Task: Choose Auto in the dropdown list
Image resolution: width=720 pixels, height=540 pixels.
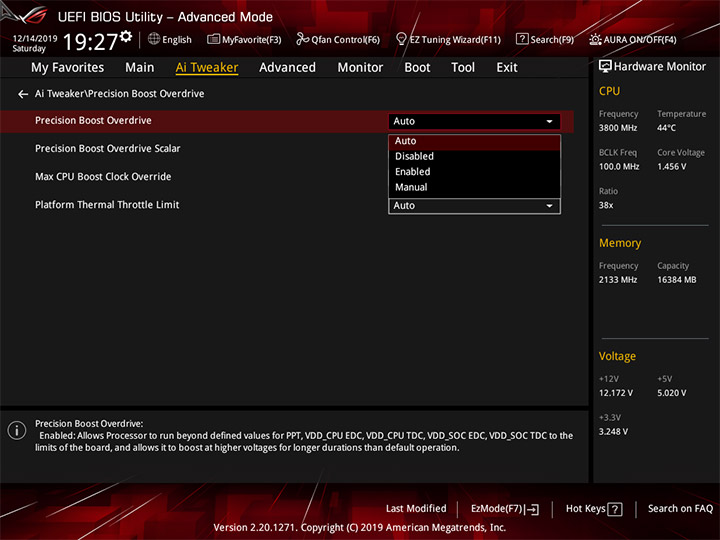Action: [x=474, y=141]
